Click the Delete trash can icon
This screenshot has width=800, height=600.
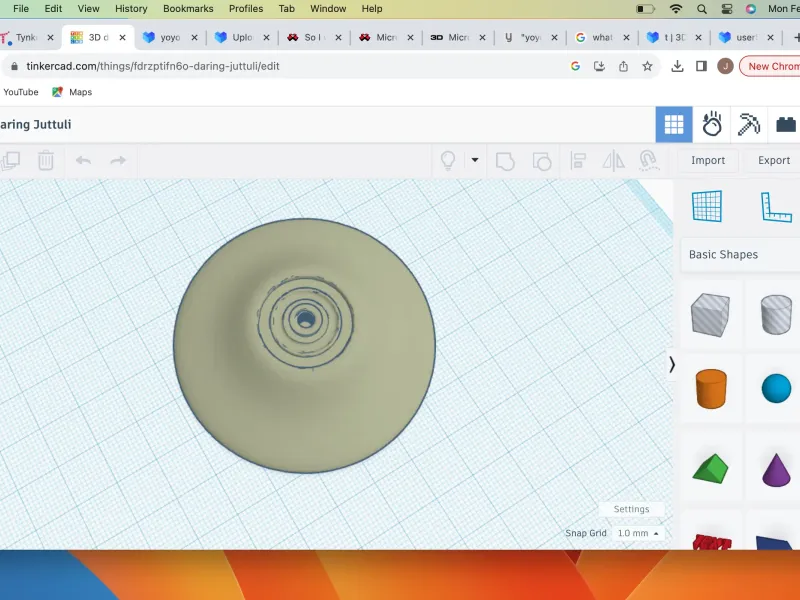pyautogui.click(x=46, y=161)
